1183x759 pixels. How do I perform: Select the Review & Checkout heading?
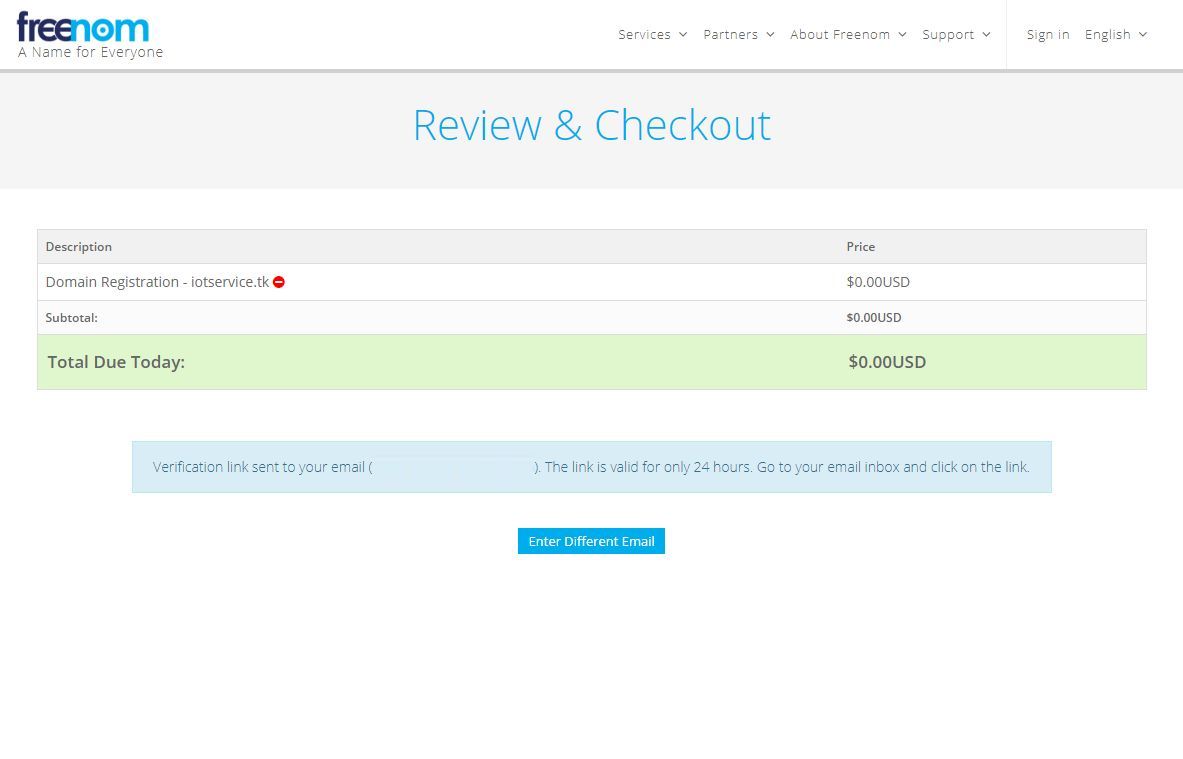592,125
